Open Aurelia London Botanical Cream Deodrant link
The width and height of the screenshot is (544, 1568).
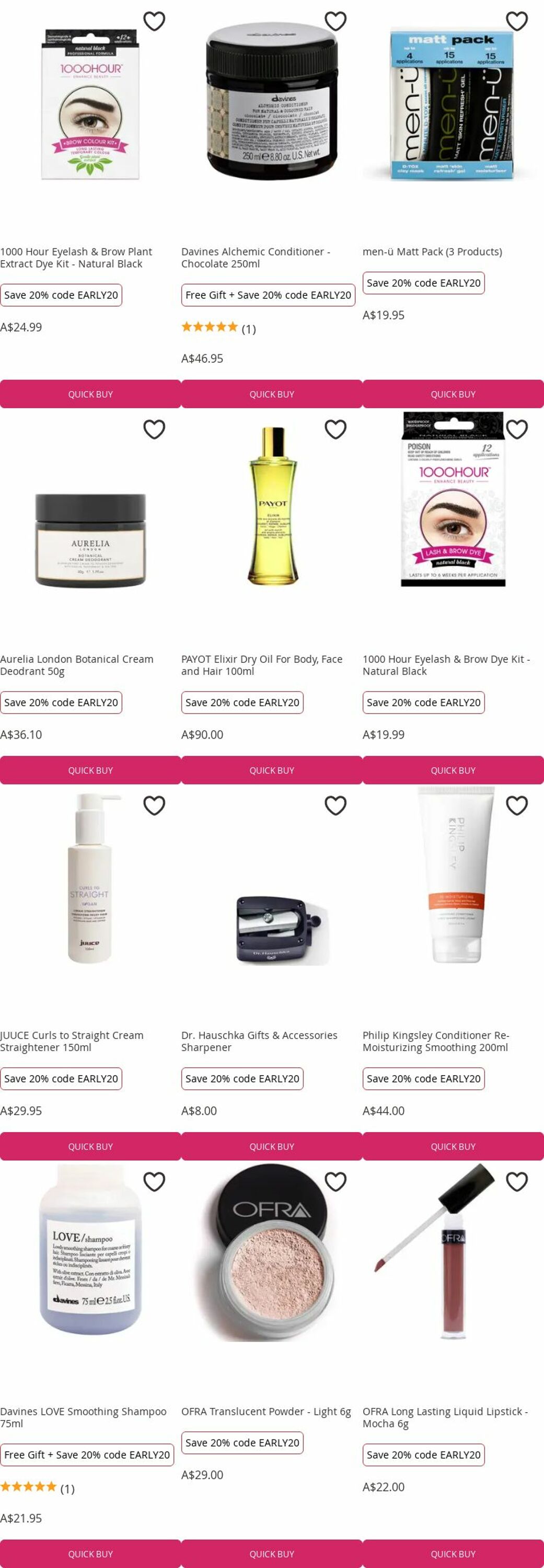77,665
